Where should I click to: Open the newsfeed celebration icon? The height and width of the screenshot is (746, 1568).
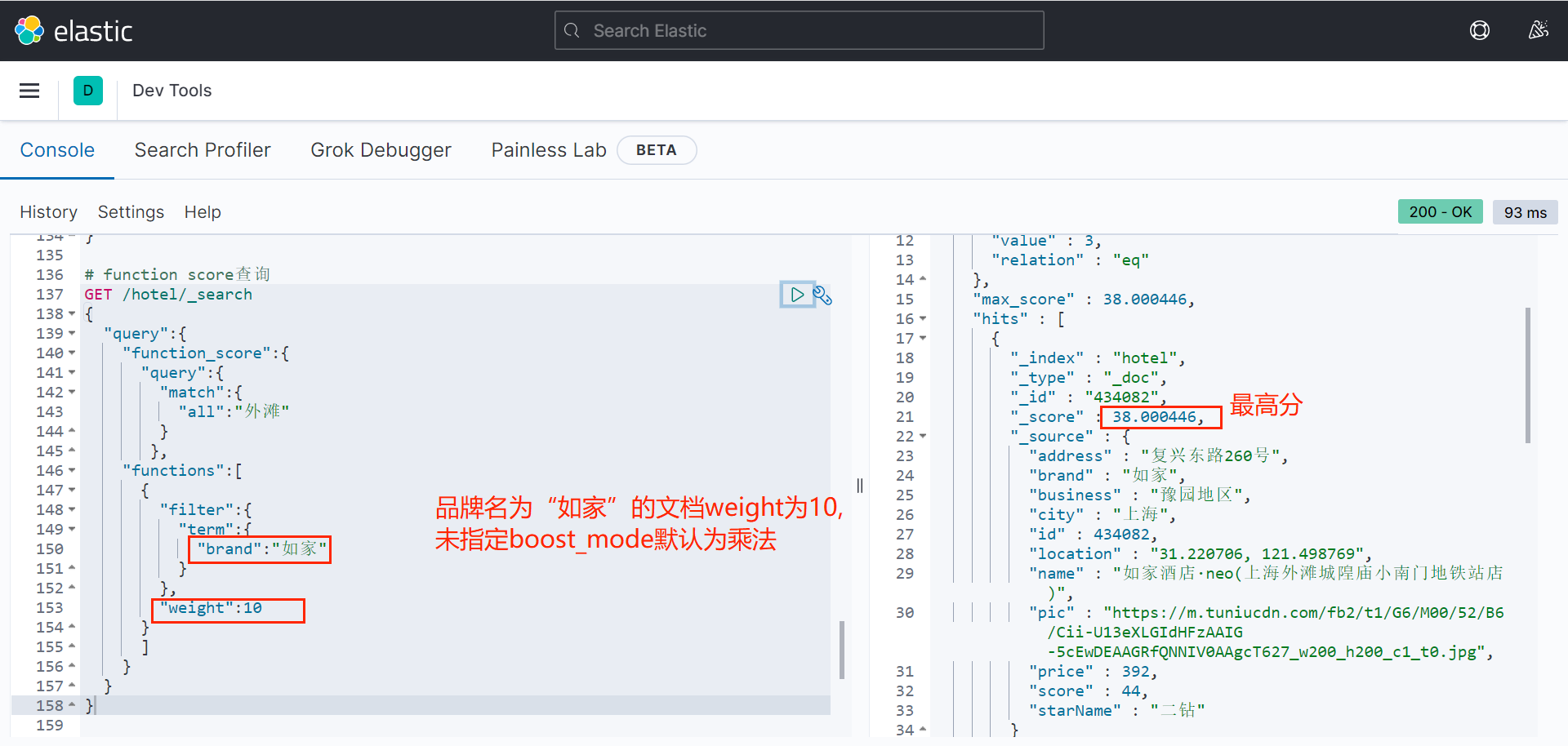[1539, 31]
